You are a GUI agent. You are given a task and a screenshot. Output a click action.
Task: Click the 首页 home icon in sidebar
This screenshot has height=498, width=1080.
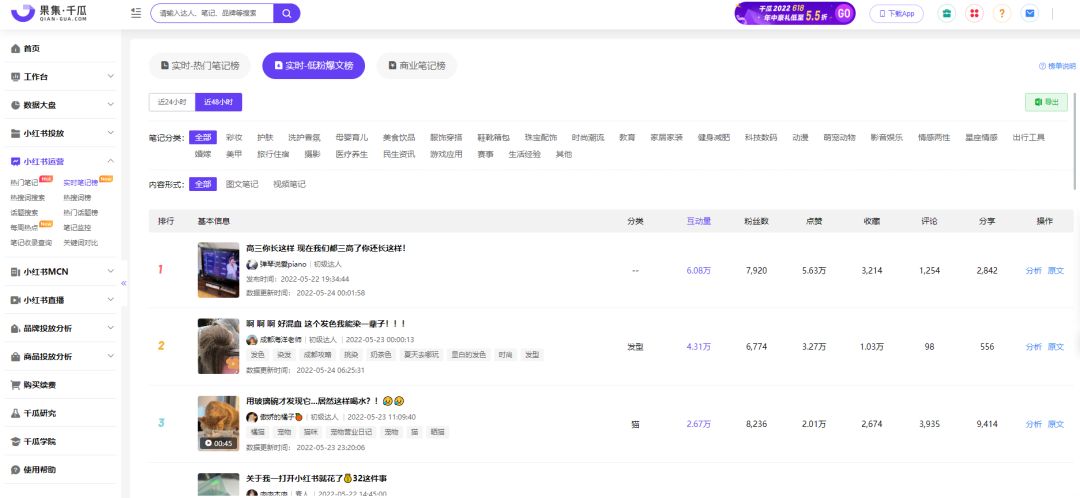15,48
